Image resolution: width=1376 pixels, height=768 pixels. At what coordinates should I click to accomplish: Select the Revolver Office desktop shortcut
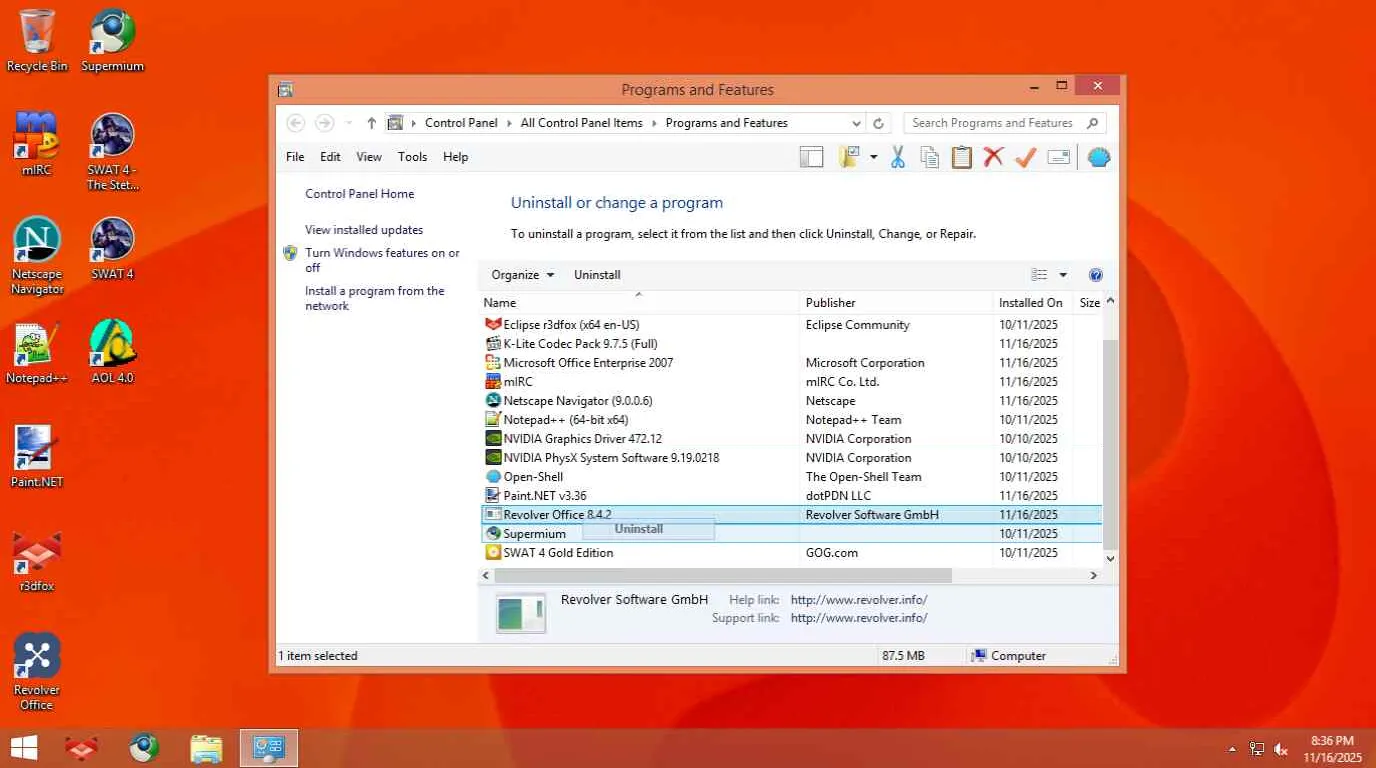click(x=37, y=672)
